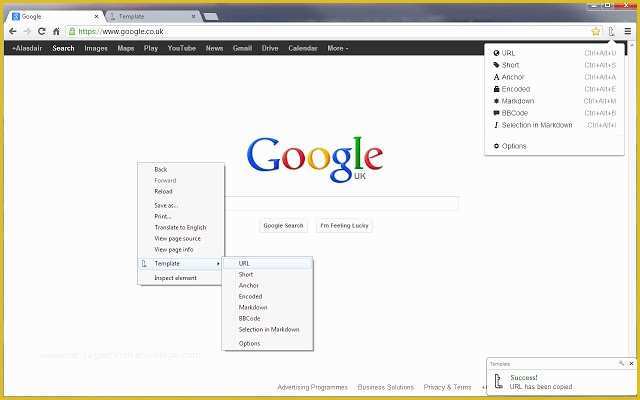The image size is (640, 400).
Task: Reload the page with the refresh icon
Action: click(41, 31)
